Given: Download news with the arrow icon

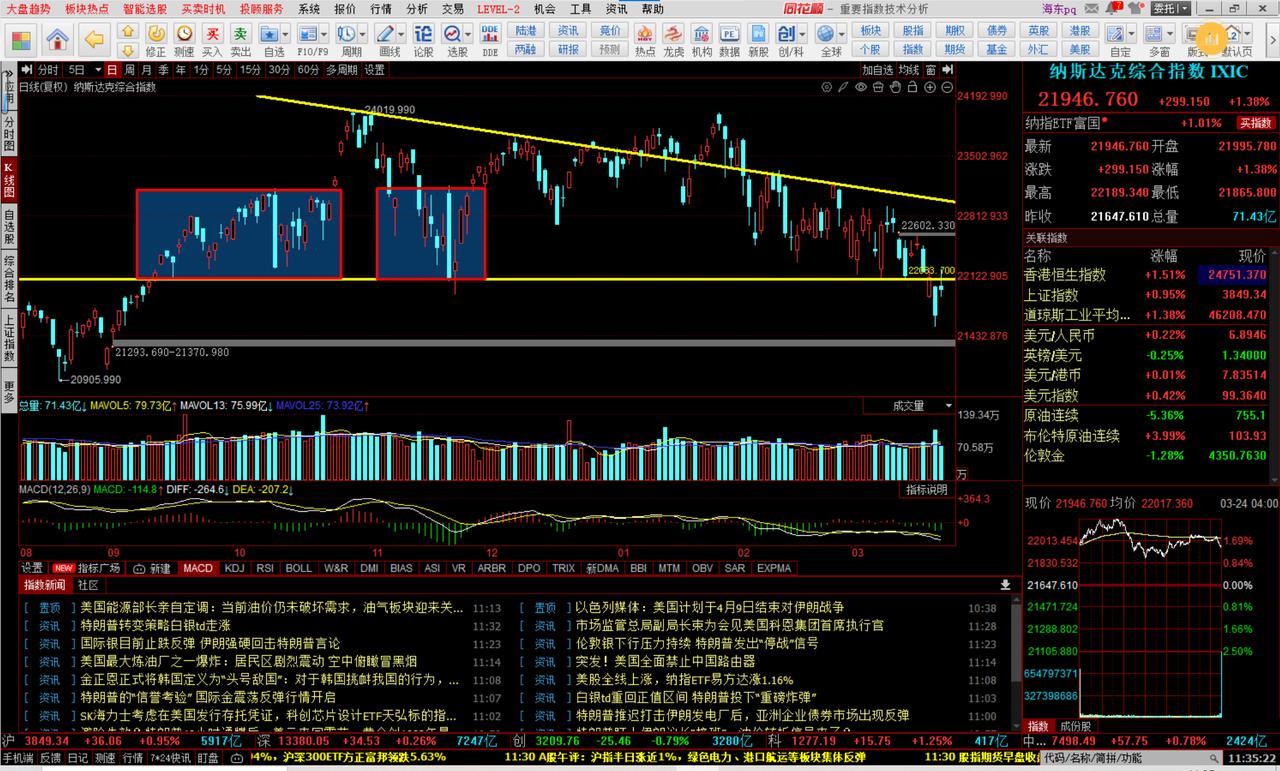Looking at the screenshot, I should click(1005, 585).
